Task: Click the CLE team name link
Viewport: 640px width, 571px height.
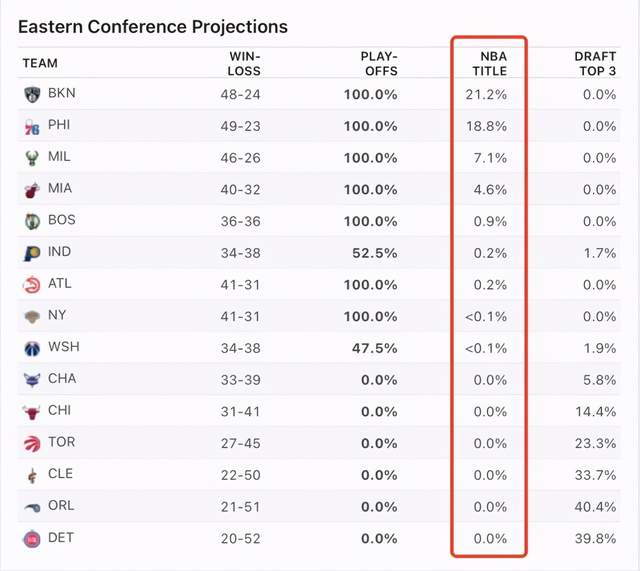Action: pos(60,474)
